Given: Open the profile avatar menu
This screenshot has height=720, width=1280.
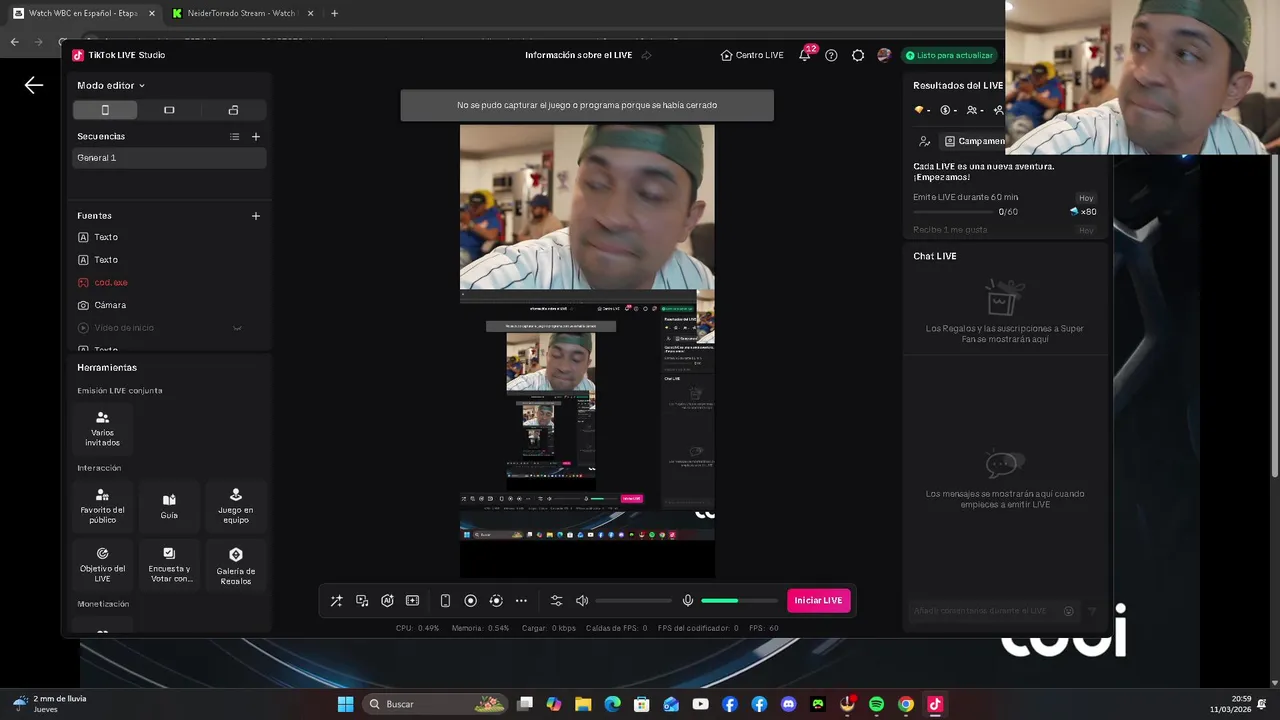Looking at the screenshot, I should click(x=884, y=55).
